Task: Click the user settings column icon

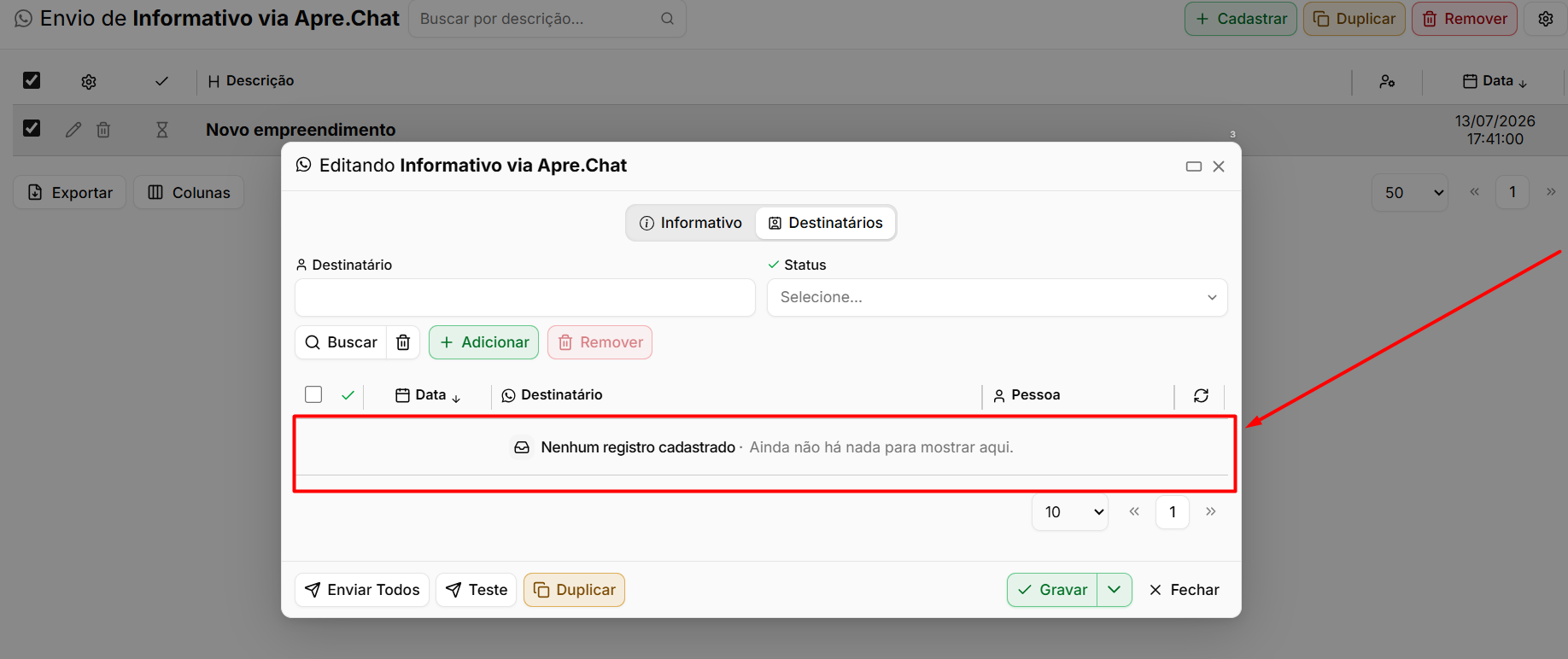Action: click(1387, 81)
